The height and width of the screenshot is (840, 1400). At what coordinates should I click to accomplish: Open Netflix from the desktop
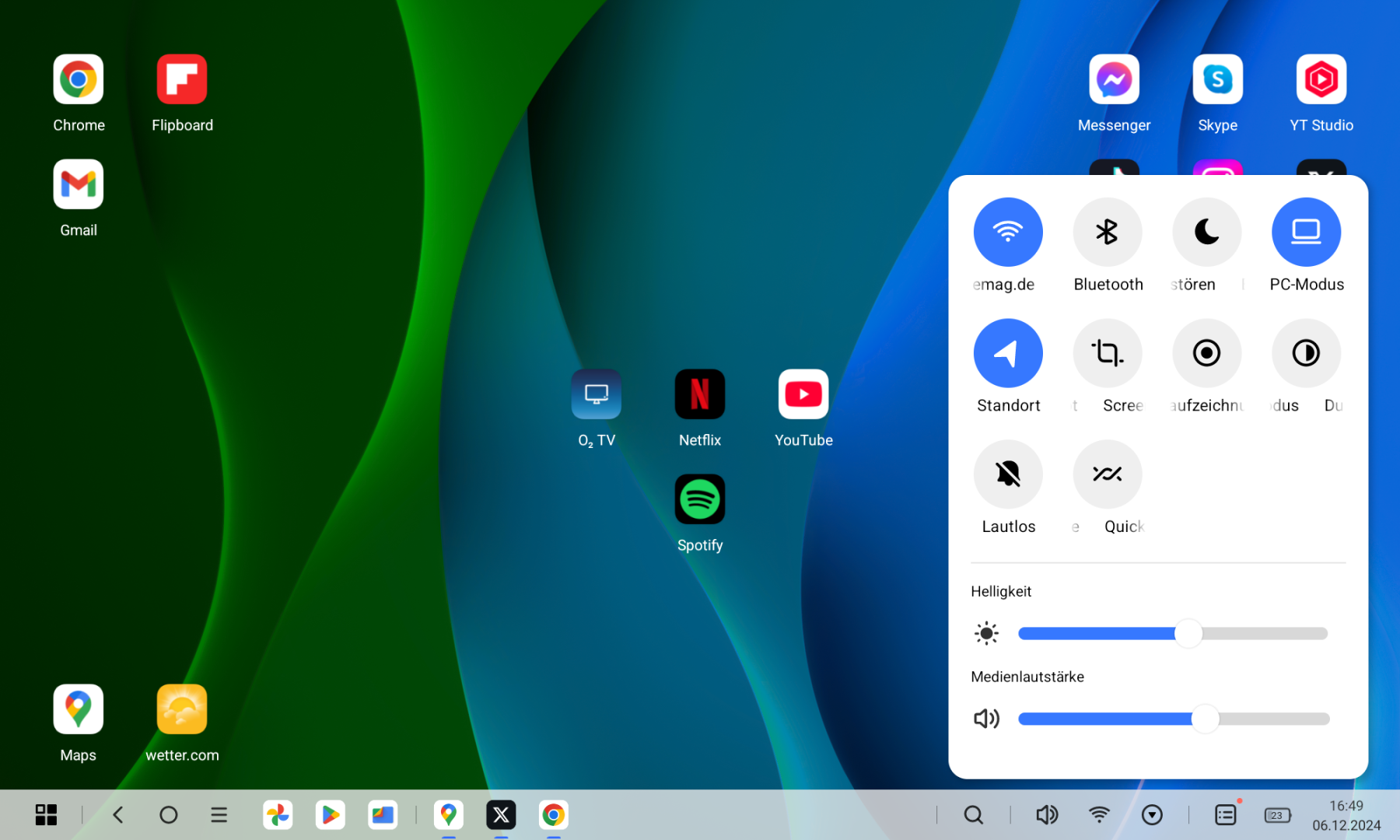tap(700, 394)
